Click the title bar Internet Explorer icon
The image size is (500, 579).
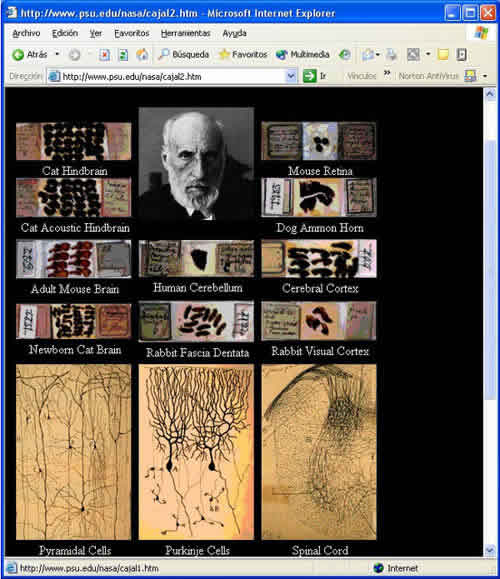(x=12, y=13)
